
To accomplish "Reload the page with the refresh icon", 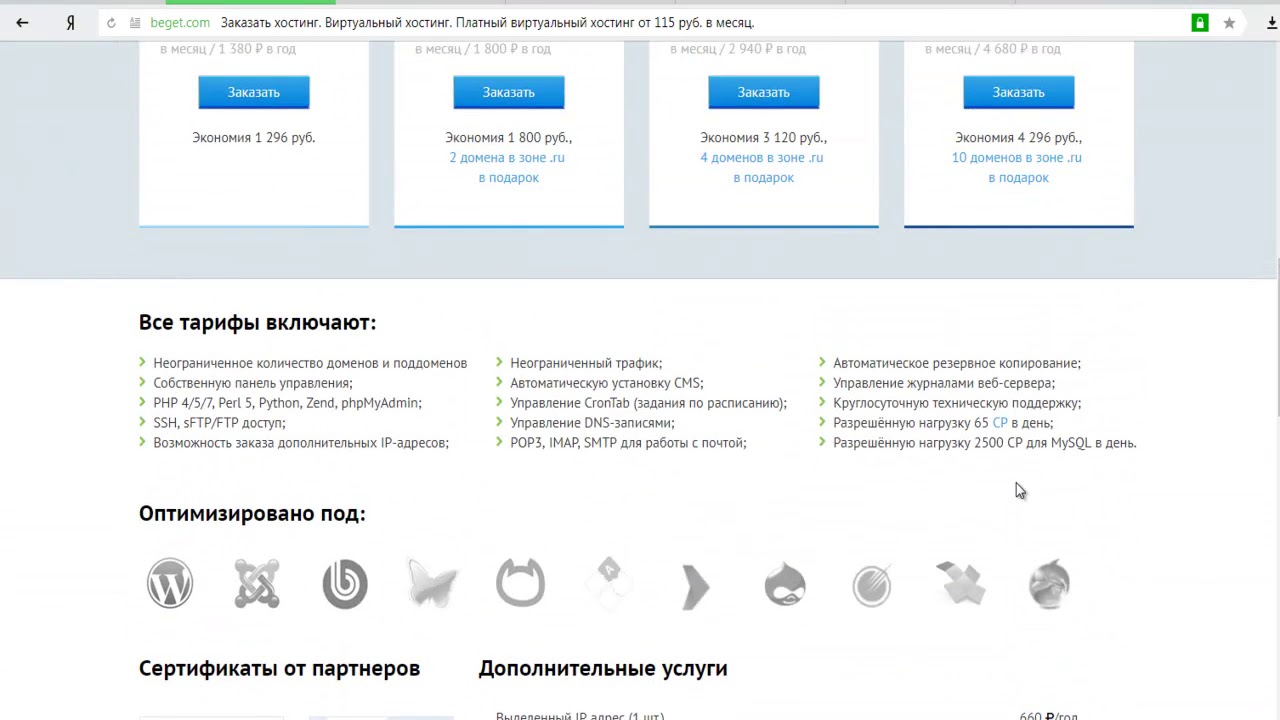I will click(x=111, y=23).
